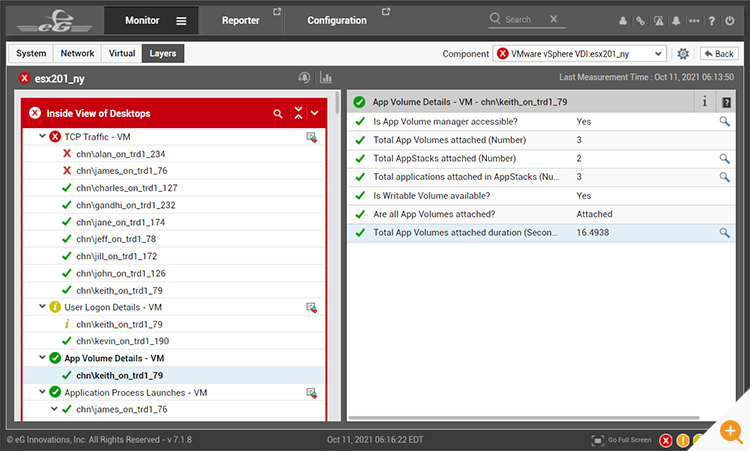This screenshot has width=750, height=451.
Task: Click the bar chart icon beside esx201_ny
Action: pos(326,77)
